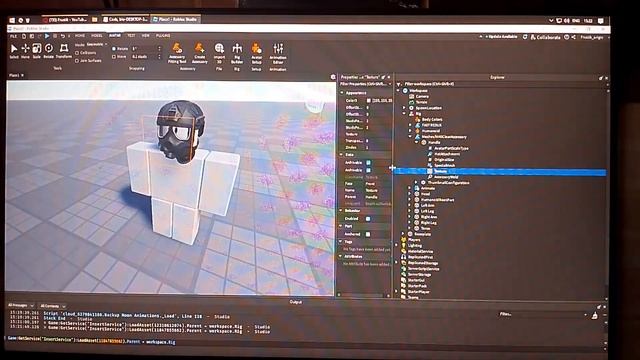Open the Recycle Bin taskbar icon
The width and height of the screenshot is (640, 360).
click(27, 20)
